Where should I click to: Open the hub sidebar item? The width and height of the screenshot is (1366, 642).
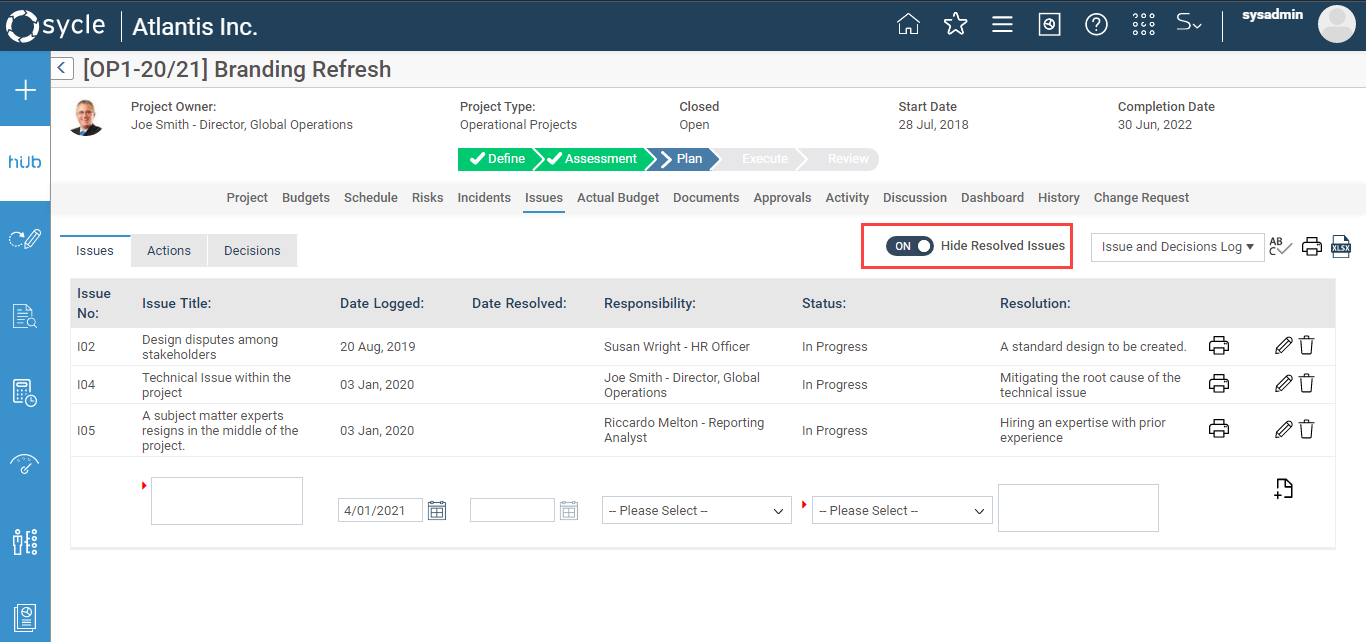(25, 161)
